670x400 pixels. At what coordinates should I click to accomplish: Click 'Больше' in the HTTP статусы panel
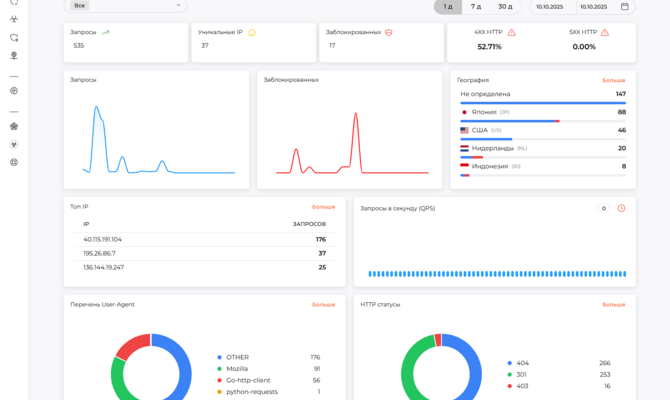(614, 305)
